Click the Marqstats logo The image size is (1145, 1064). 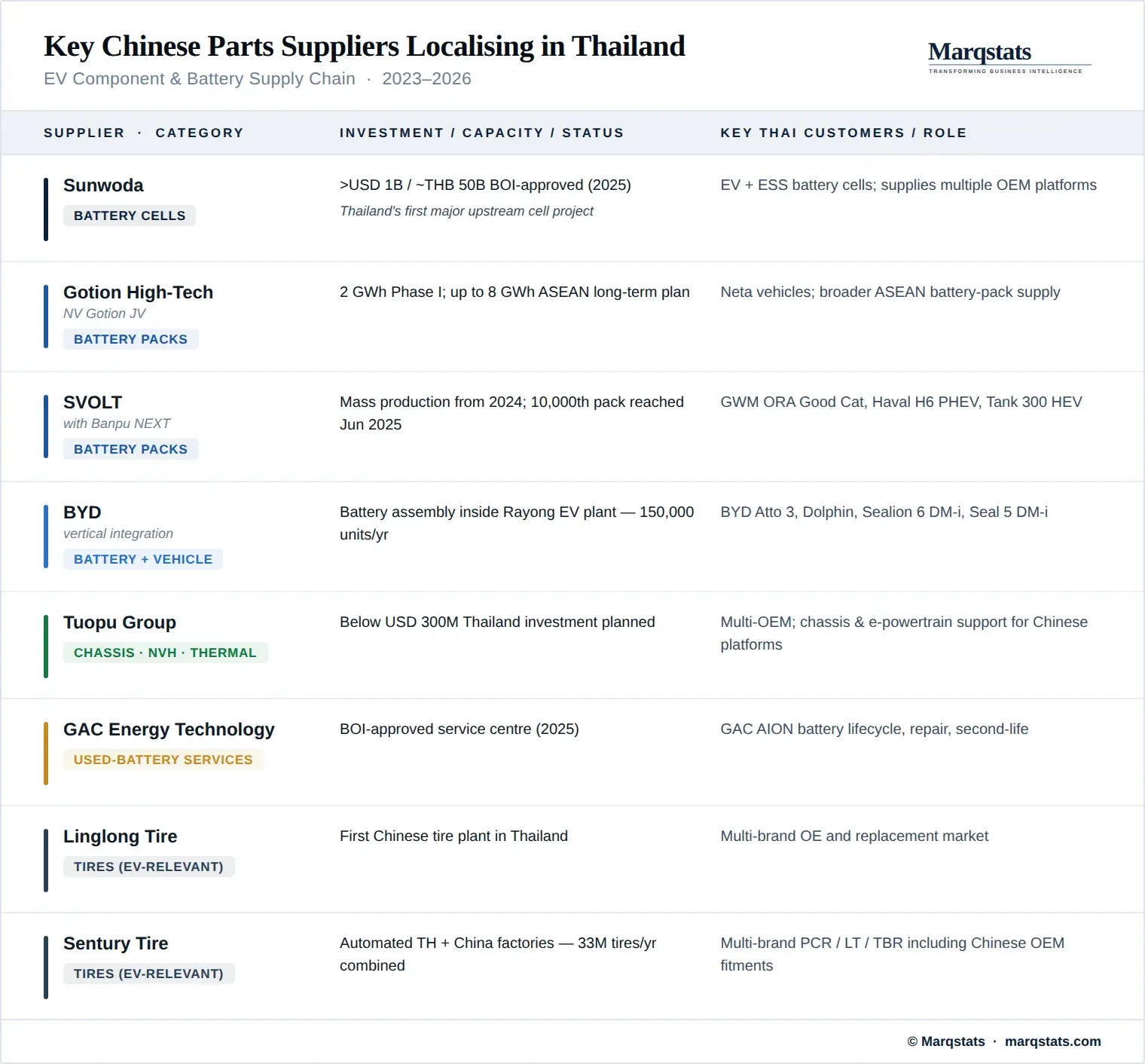tap(1009, 57)
